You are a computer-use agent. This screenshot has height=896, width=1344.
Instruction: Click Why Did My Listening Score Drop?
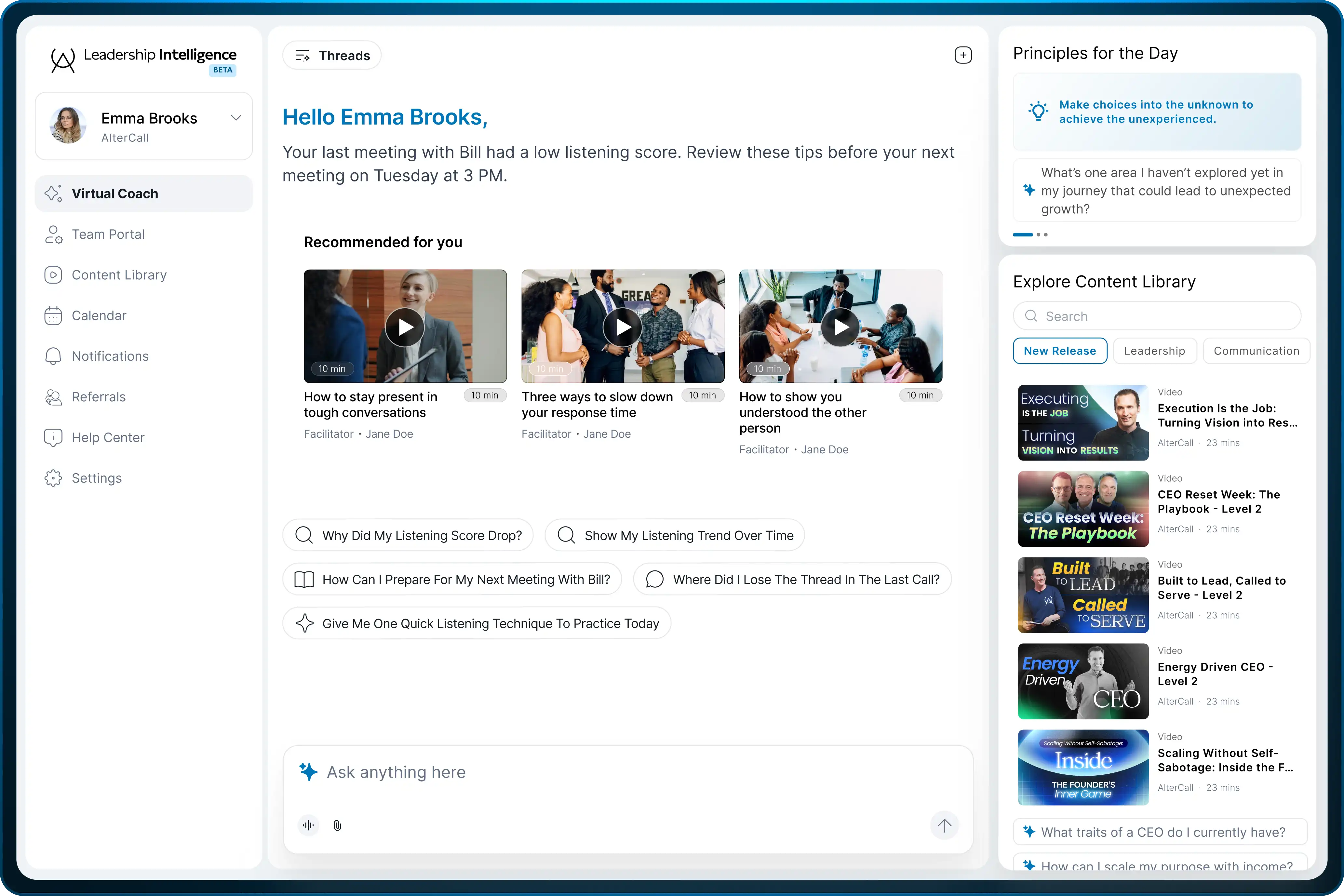pos(408,535)
